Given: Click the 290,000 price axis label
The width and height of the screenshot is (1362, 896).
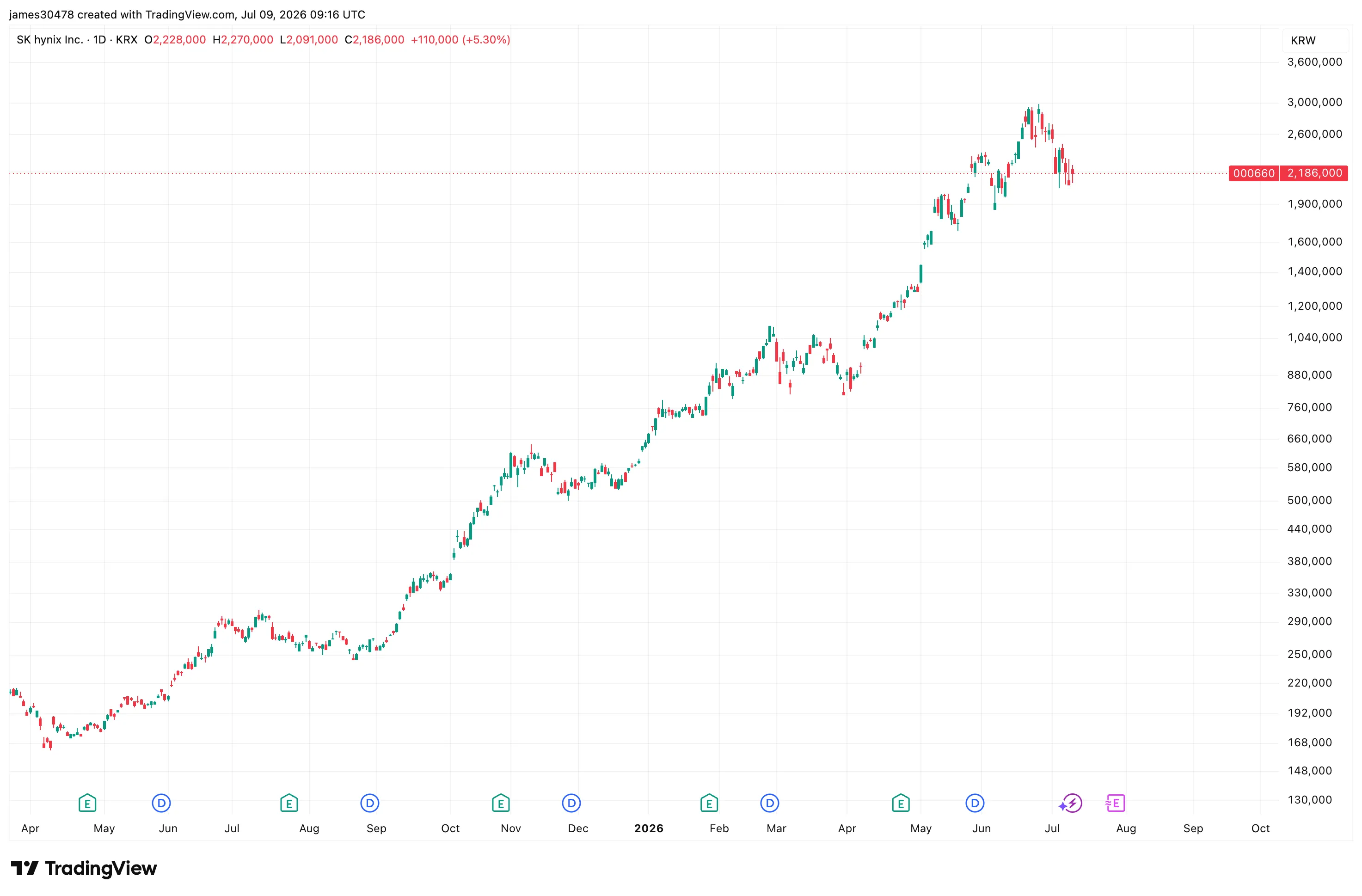Looking at the screenshot, I should tap(1309, 621).
